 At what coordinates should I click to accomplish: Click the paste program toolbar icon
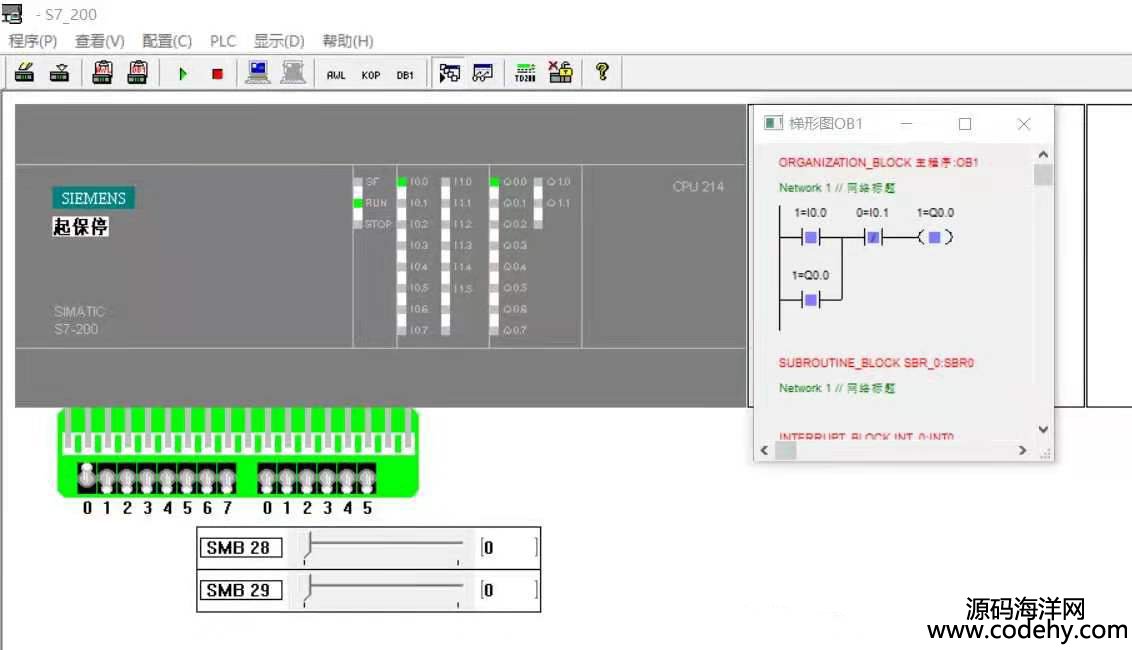point(59,73)
